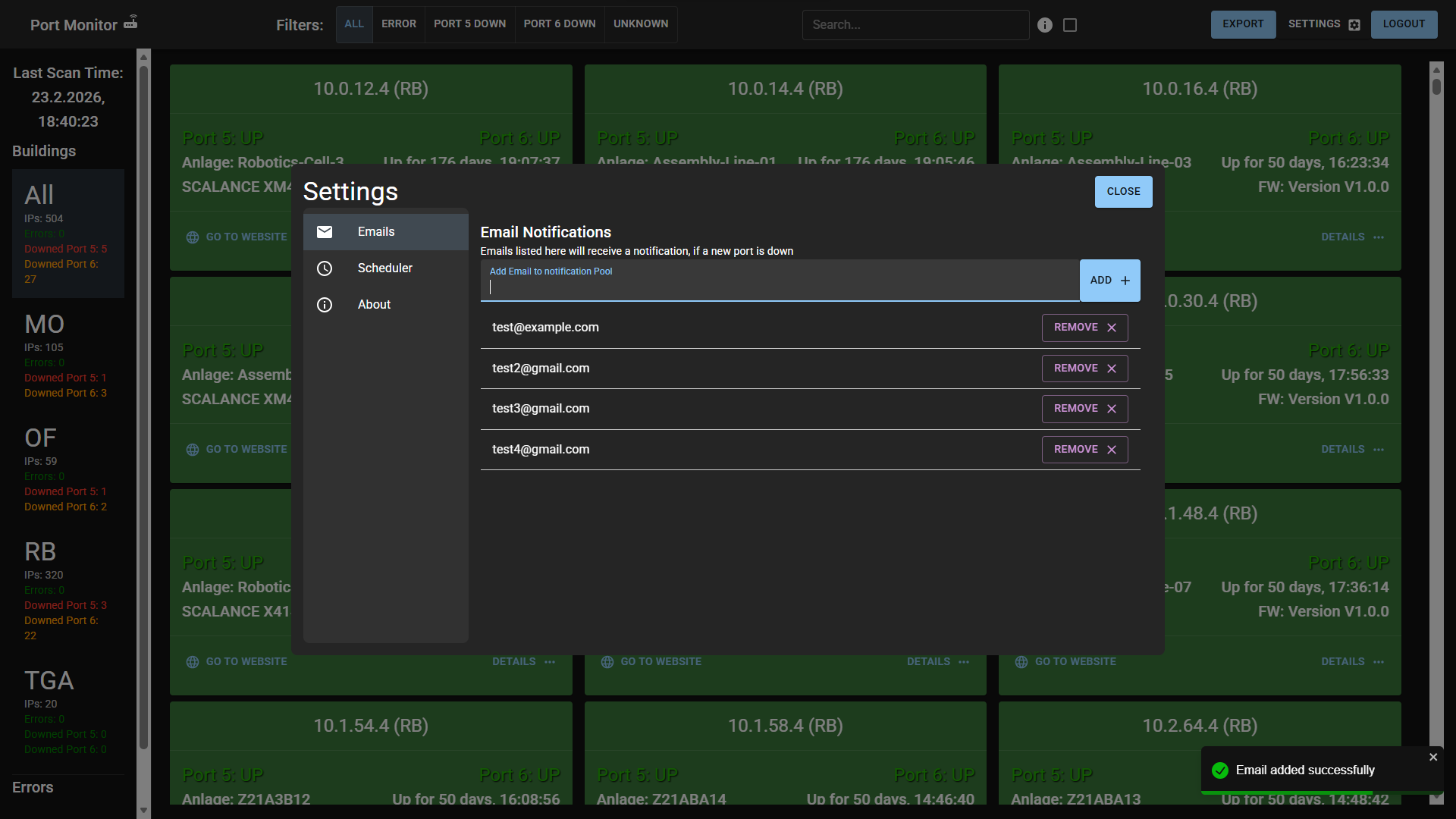The height and width of the screenshot is (819, 1456).
Task: Toggle the checkbox right of the search bar
Action: (1070, 24)
